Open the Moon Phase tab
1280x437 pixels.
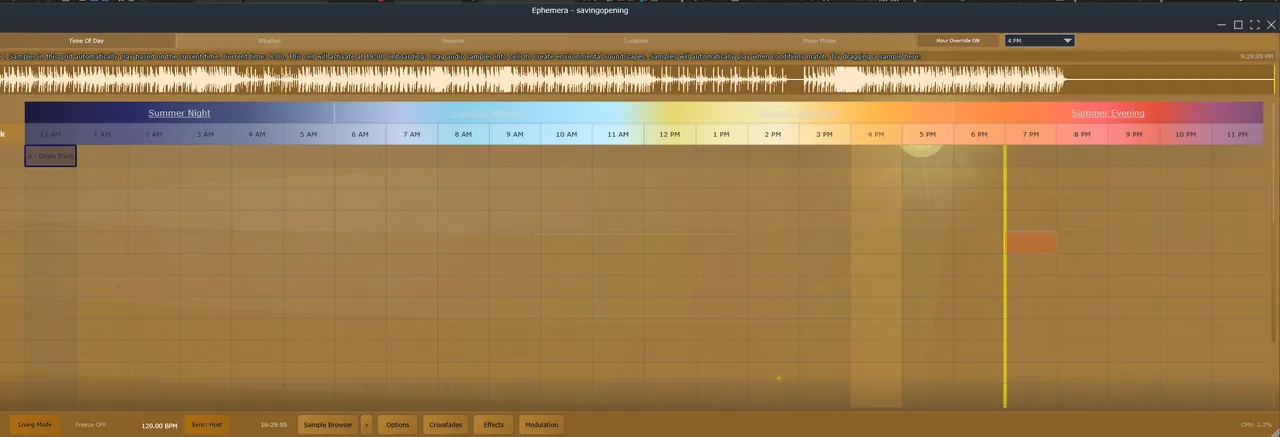click(x=819, y=41)
